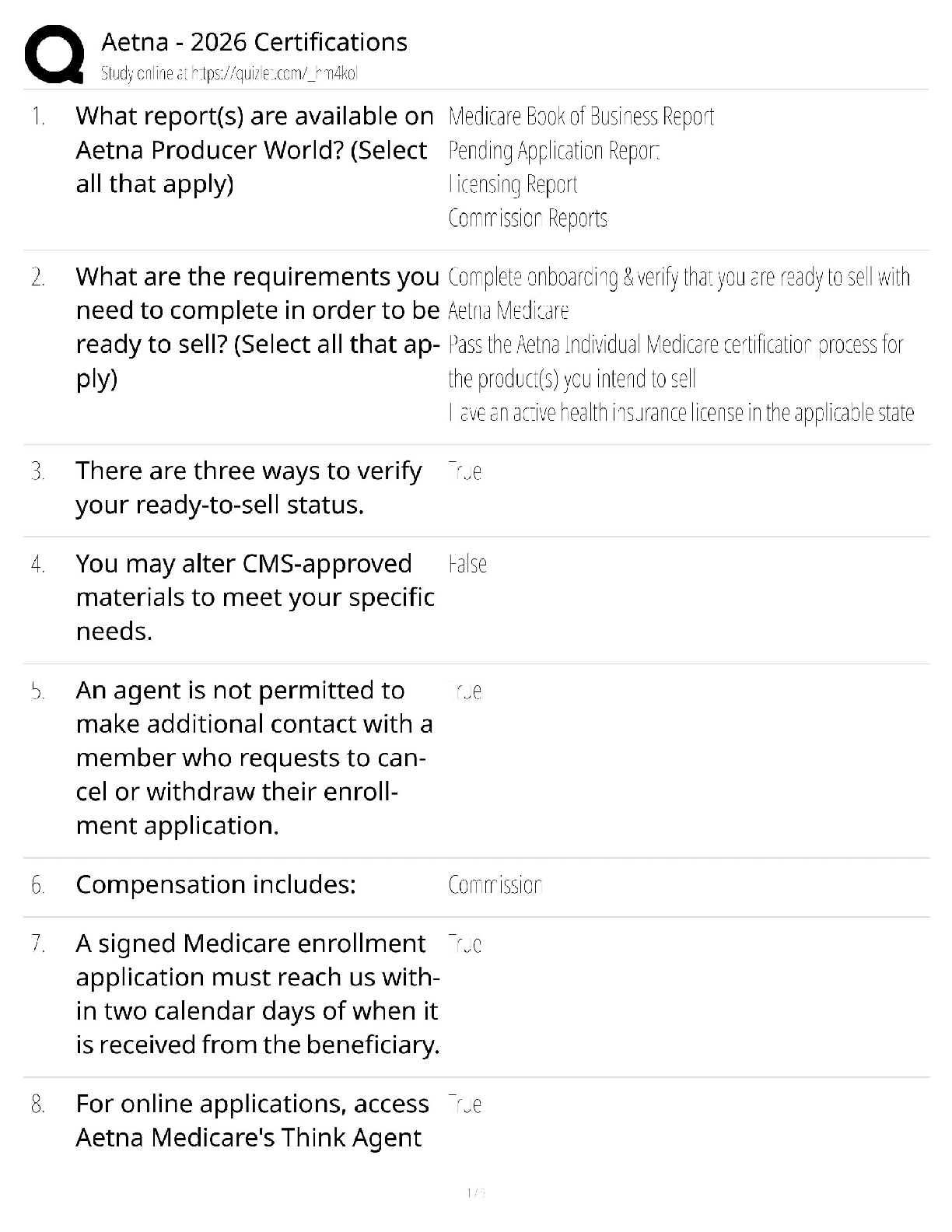Select question 4 about altering CMS-approved materials
This screenshot has width=952, height=1232.
click(254, 597)
